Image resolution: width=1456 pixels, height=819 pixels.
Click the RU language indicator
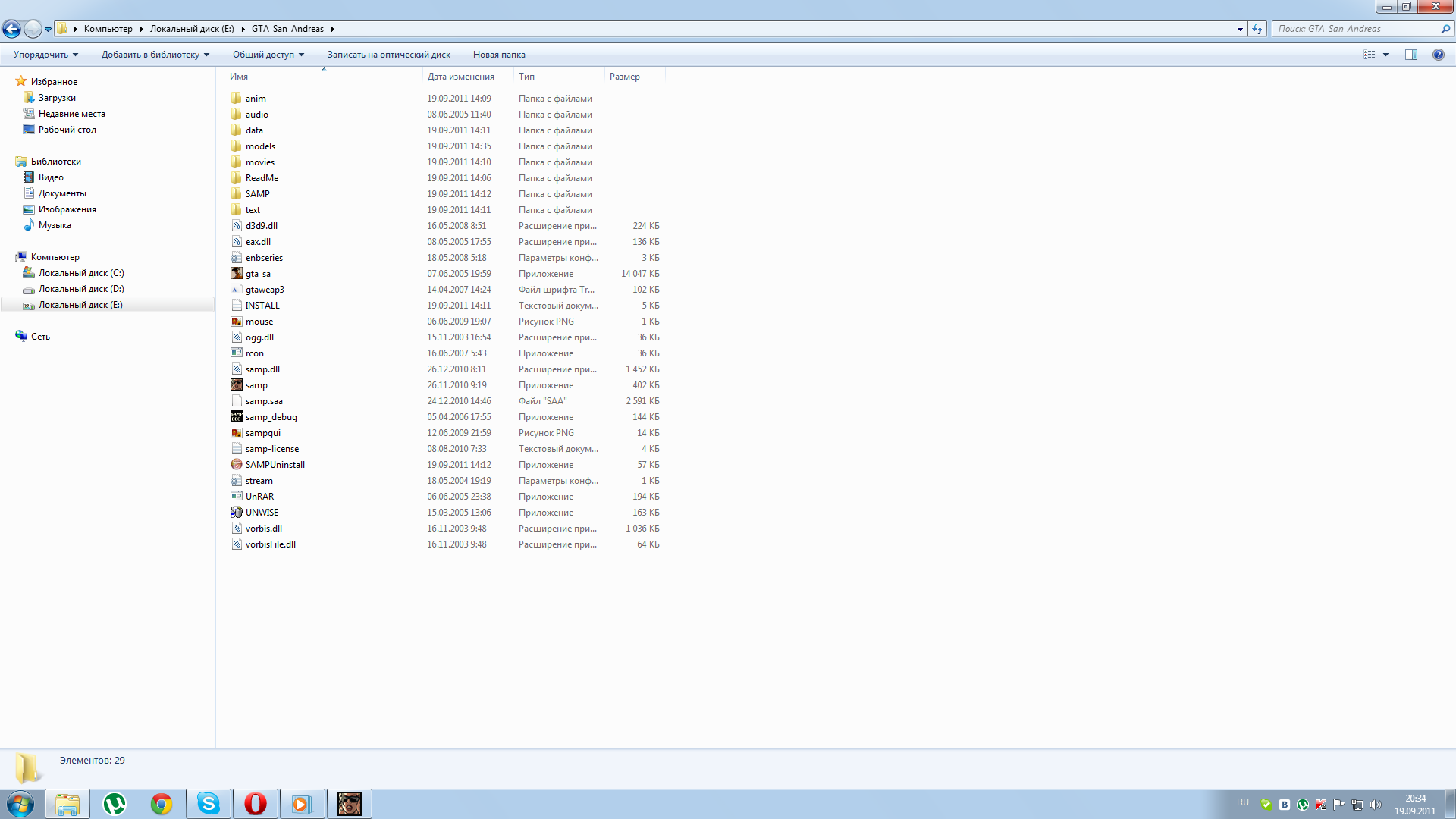[x=1242, y=802]
